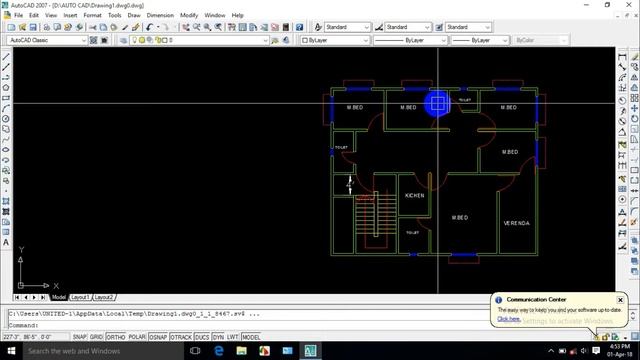Select the Hatch tool
Screen dimensions: 640x360
[6, 201]
